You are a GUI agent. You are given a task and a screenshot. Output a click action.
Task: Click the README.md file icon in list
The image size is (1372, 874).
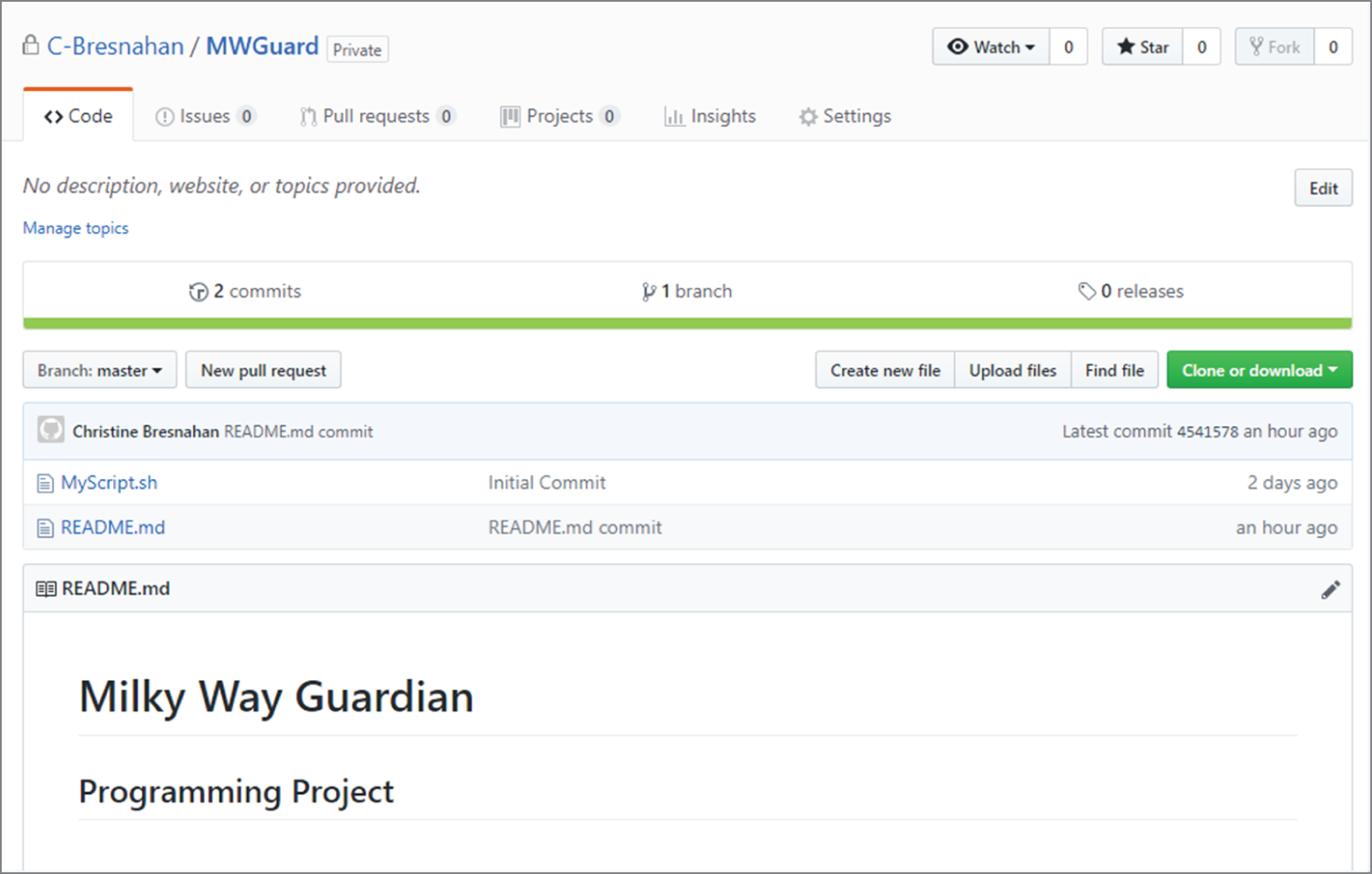[45, 528]
